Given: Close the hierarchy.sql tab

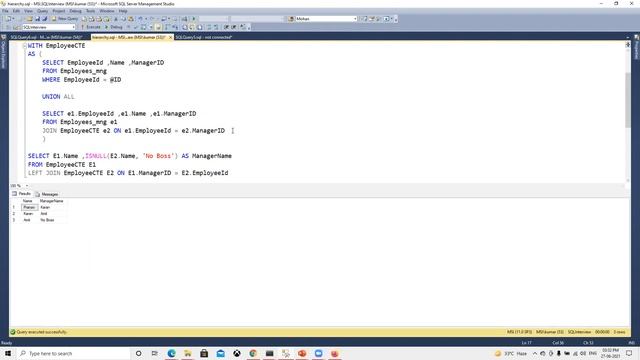Looking at the screenshot, I should [x=170, y=37].
